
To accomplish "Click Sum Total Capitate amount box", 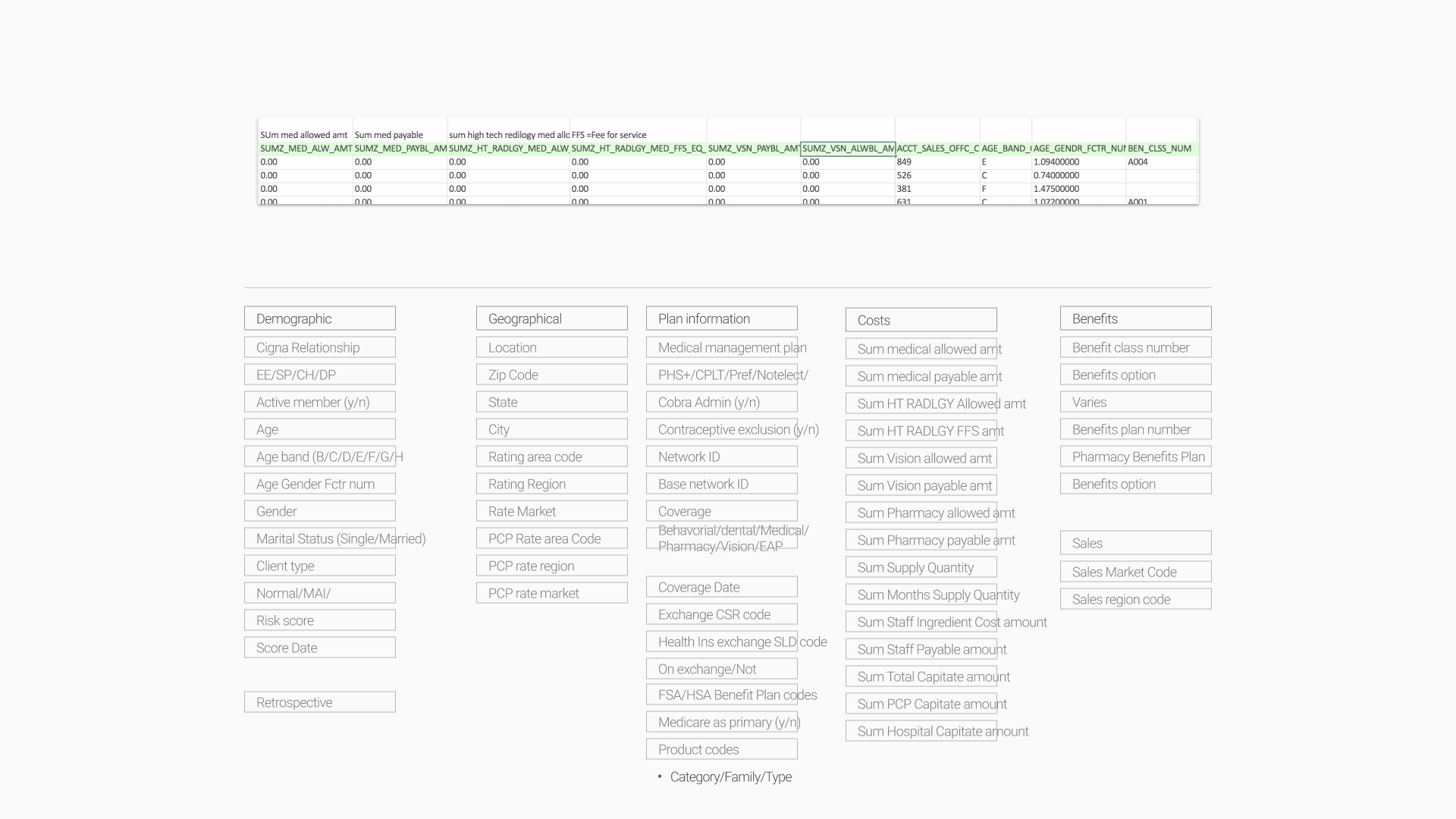I will [x=921, y=676].
